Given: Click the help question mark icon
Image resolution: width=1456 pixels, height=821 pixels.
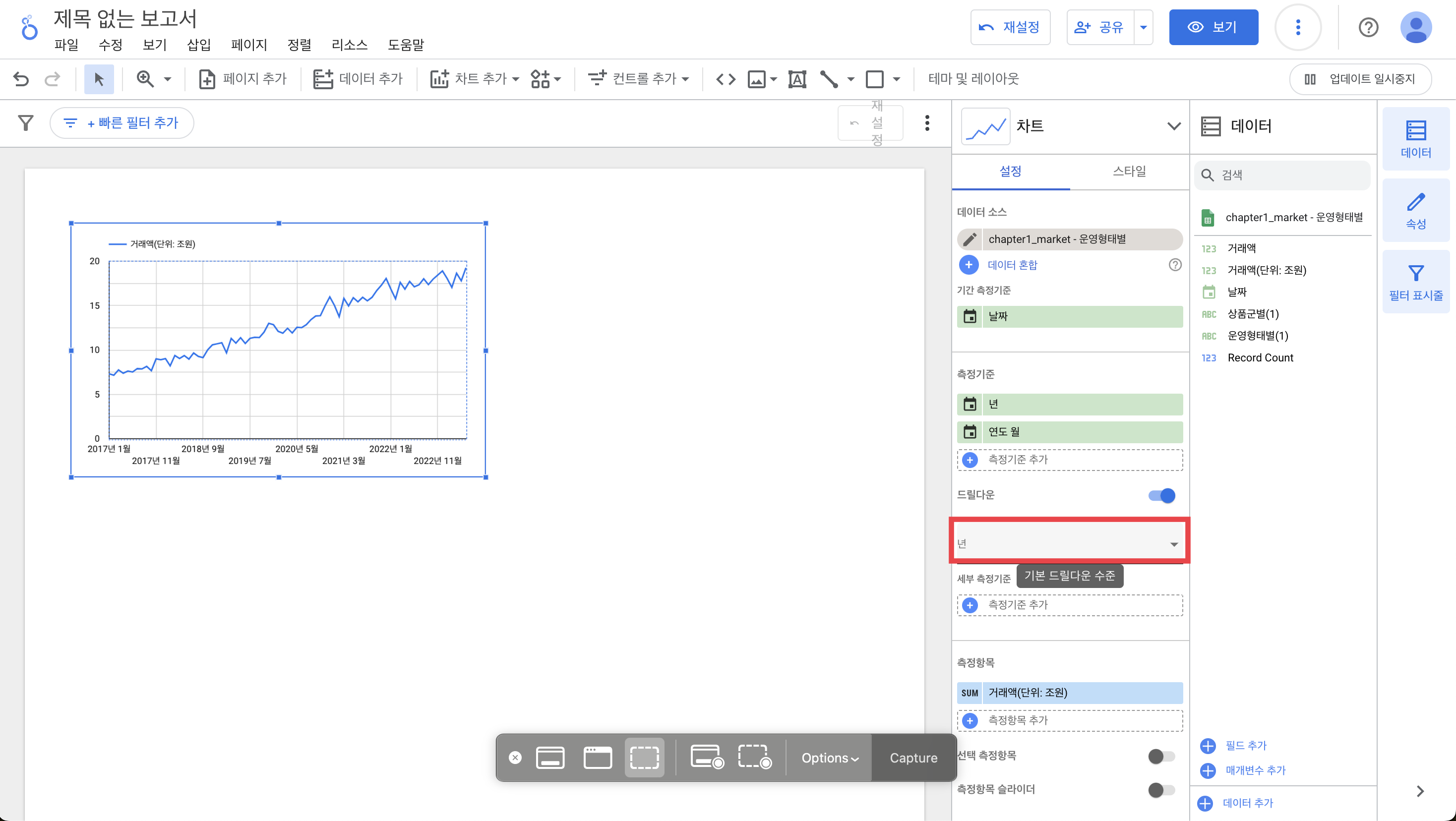Looking at the screenshot, I should click(x=1368, y=27).
